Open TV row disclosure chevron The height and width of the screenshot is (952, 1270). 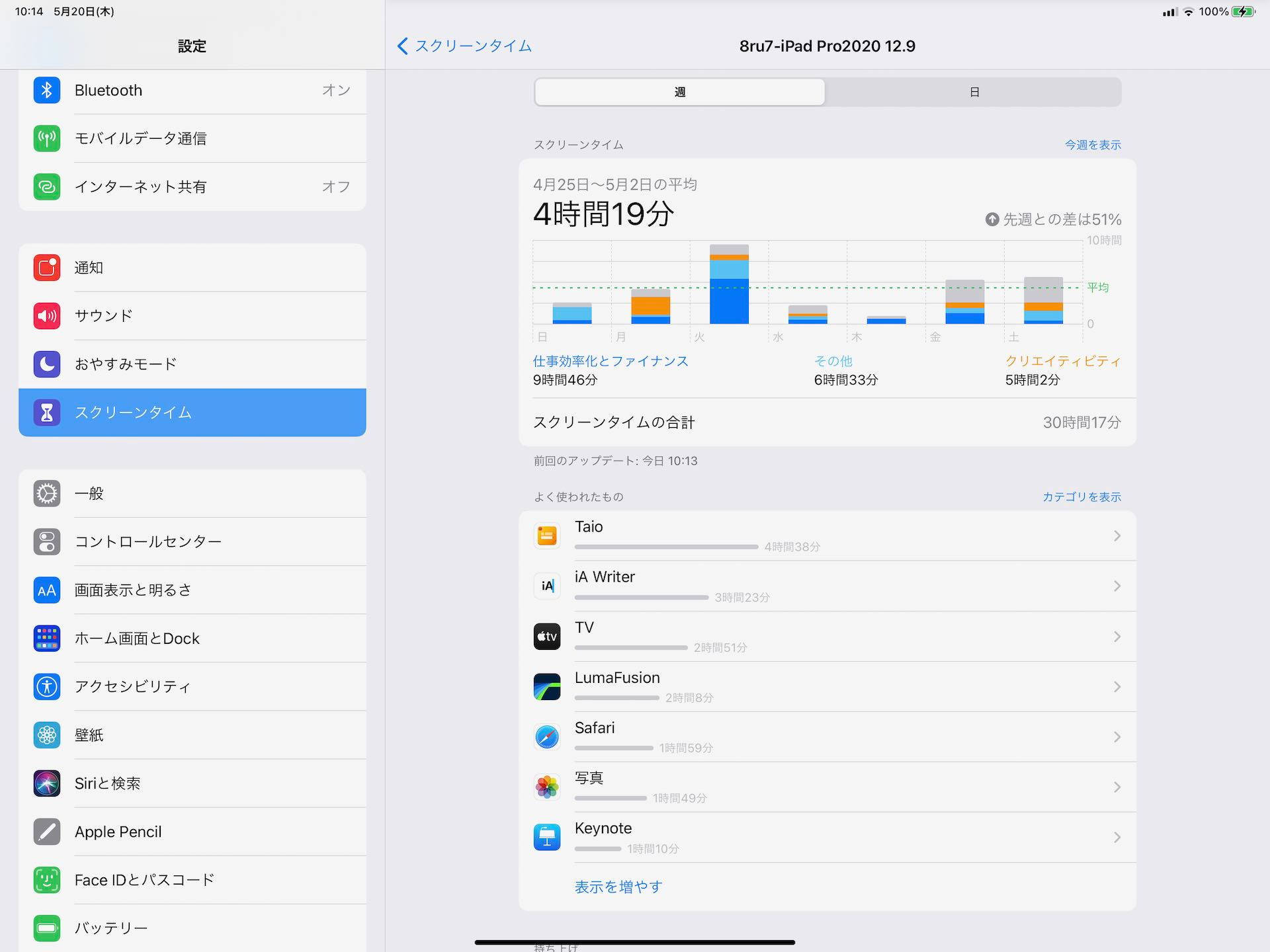tap(1117, 636)
